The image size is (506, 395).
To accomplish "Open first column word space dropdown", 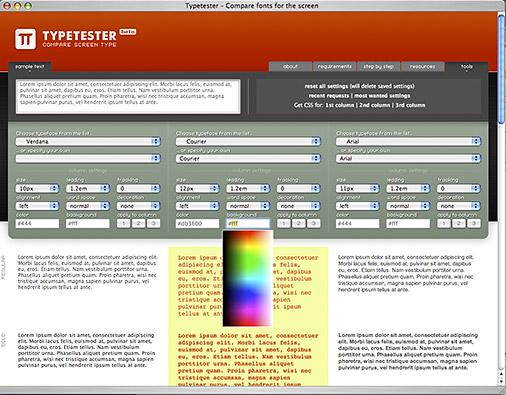I will click(88, 206).
